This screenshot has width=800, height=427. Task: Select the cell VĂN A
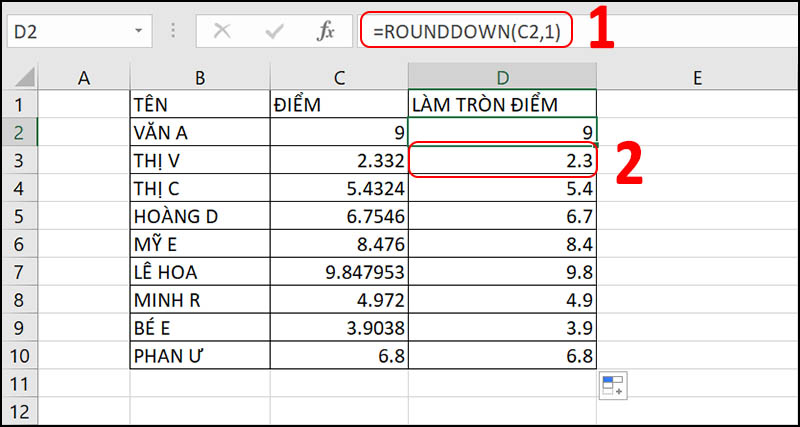[200, 133]
